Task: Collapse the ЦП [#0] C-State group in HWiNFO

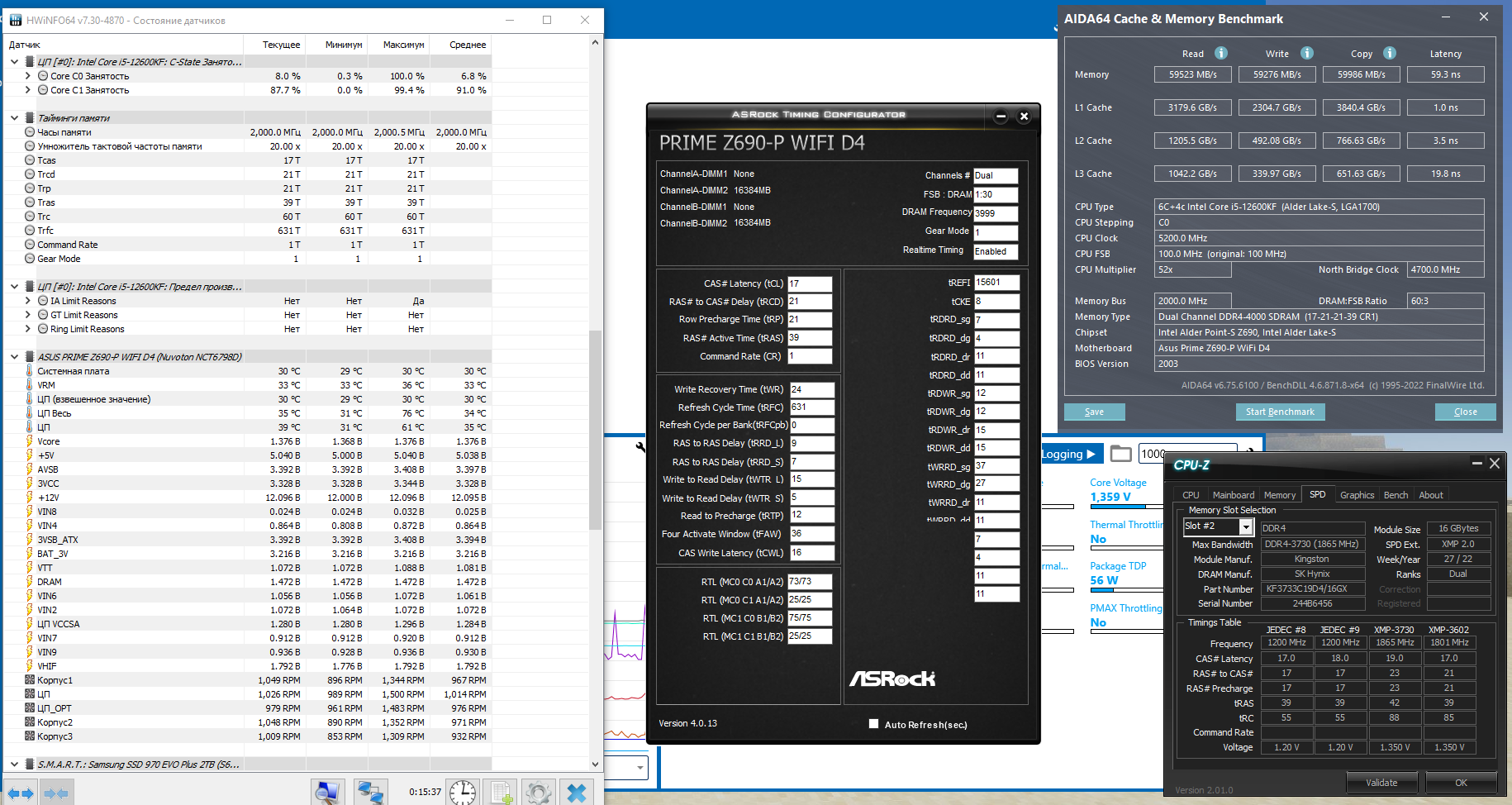Action: pyautogui.click(x=14, y=62)
